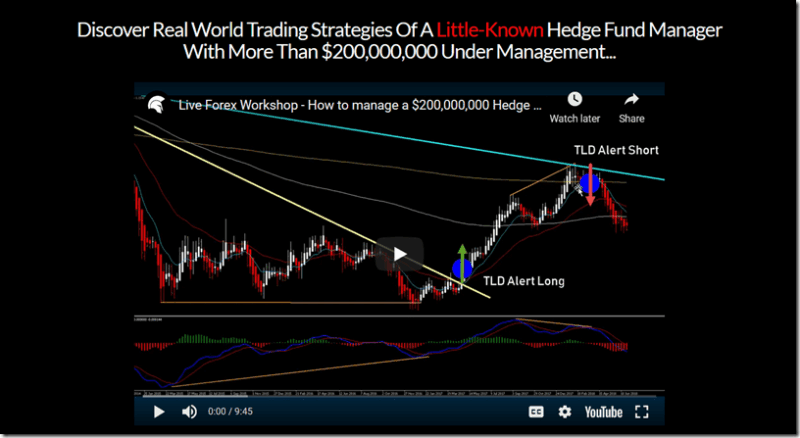Image resolution: width=800 pixels, height=438 pixels.
Task: Click the channel helmet avatar icon
Action: (x=157, y=103)
